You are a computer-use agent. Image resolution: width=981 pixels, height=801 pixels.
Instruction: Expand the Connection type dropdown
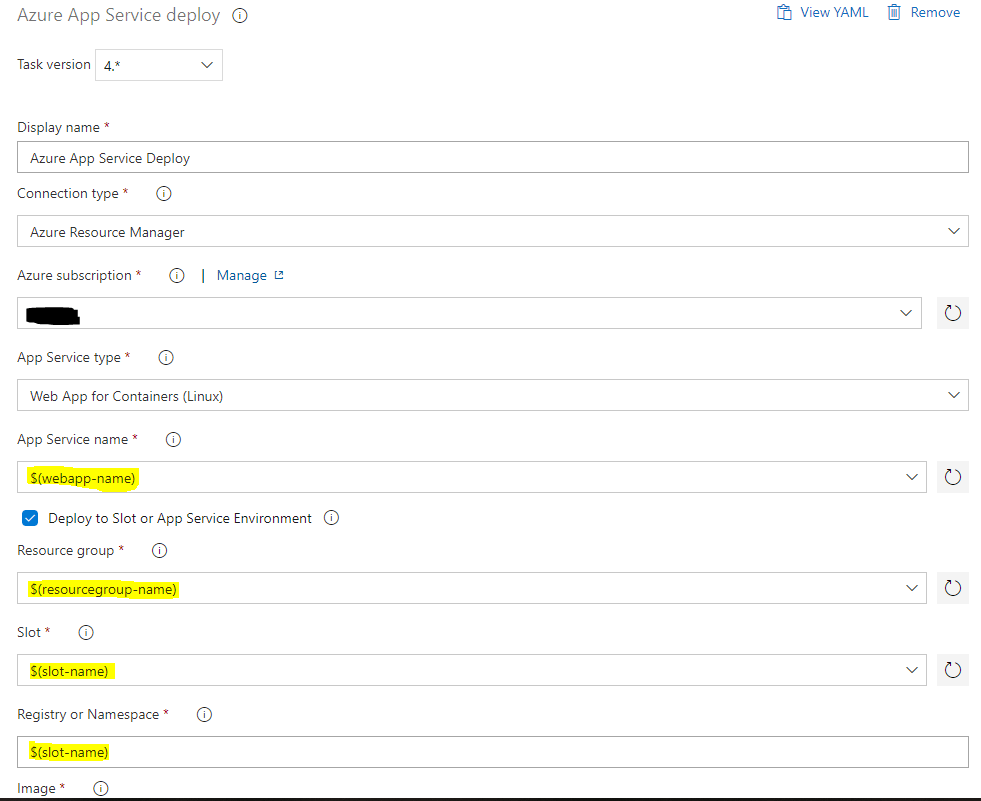(492, 232)
